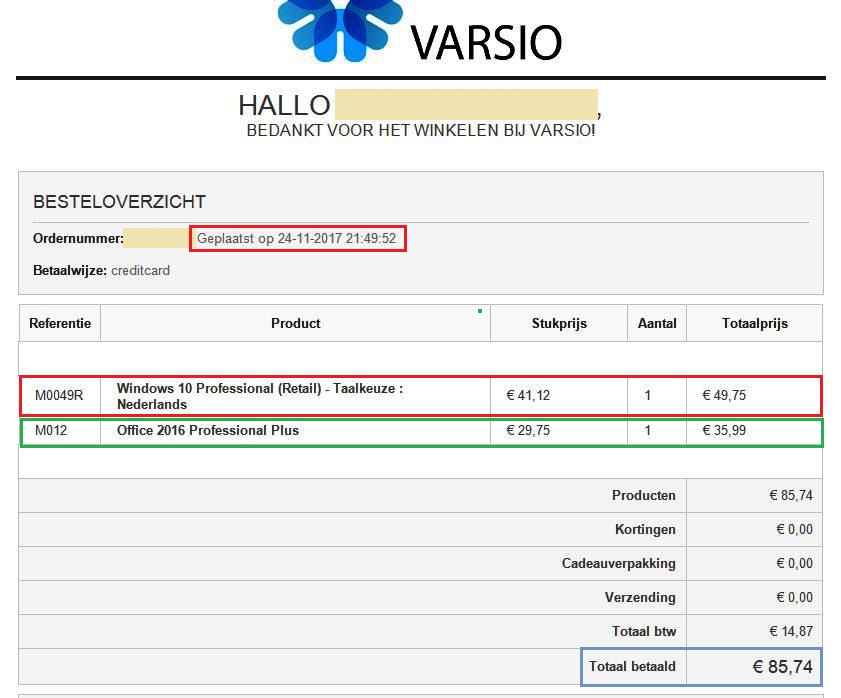Click the BESTELOVERZICHT heading

(120, 202)
